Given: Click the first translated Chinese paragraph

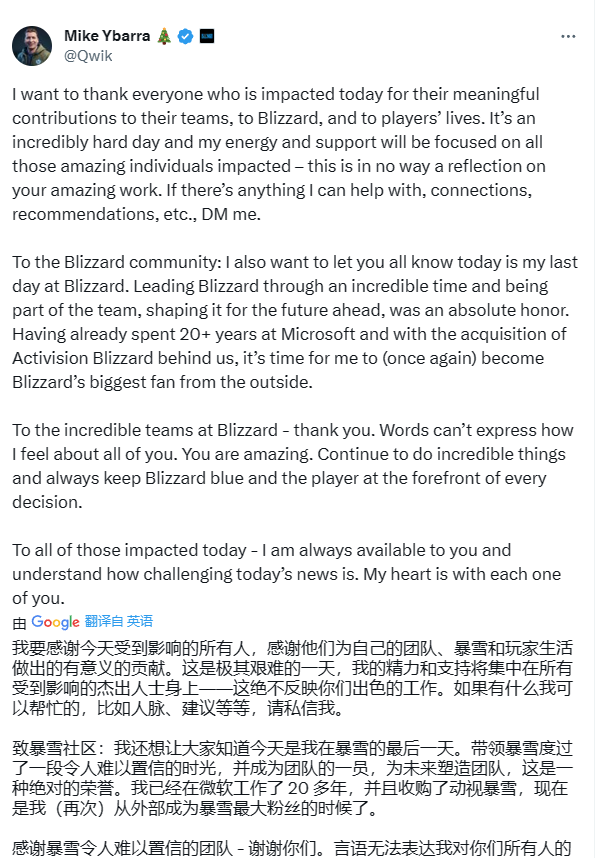Looking at the screenshot, I should pyautogui.click(x=290, y=670).
